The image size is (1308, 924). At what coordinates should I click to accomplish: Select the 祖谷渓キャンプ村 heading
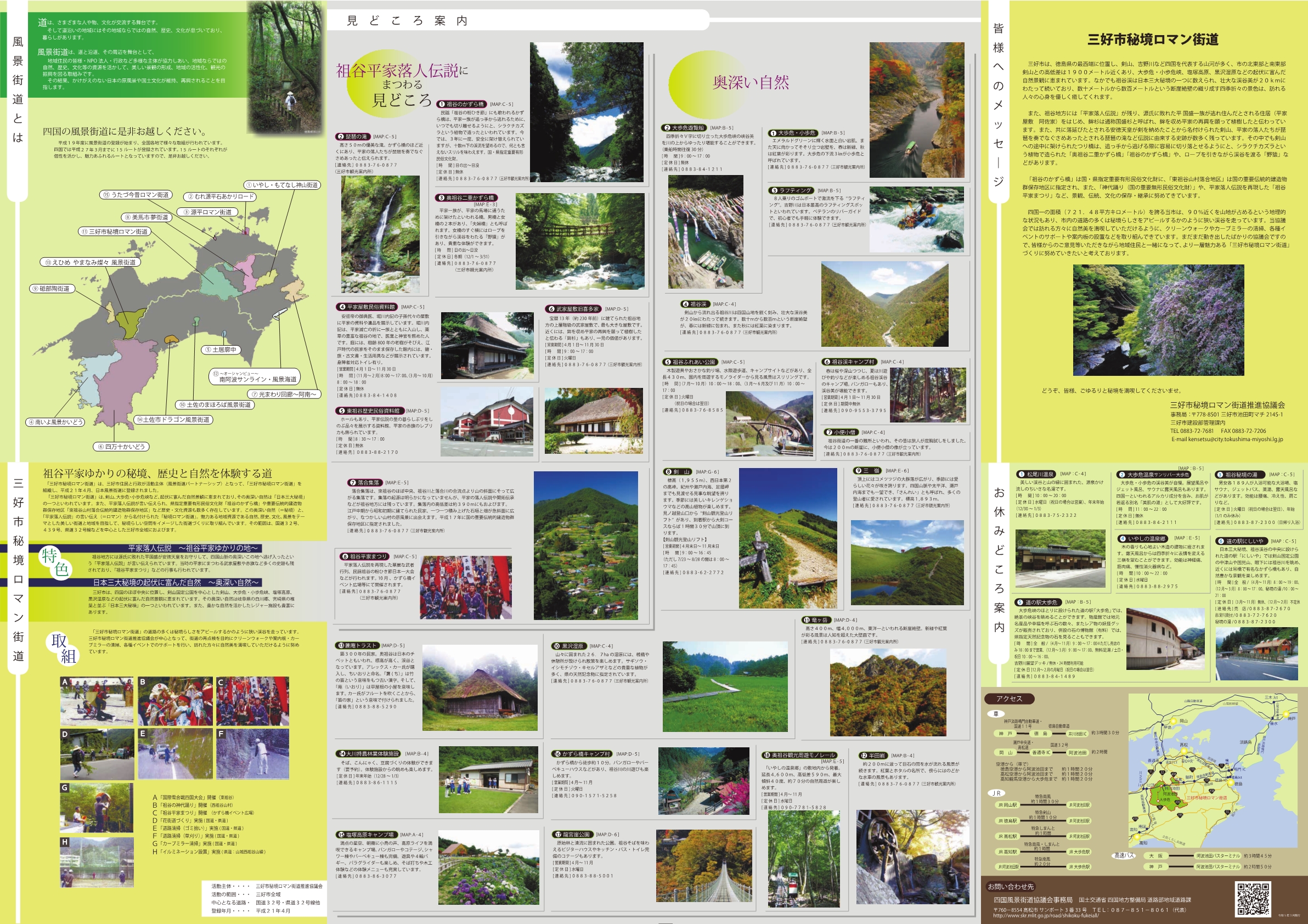(849, 362)
